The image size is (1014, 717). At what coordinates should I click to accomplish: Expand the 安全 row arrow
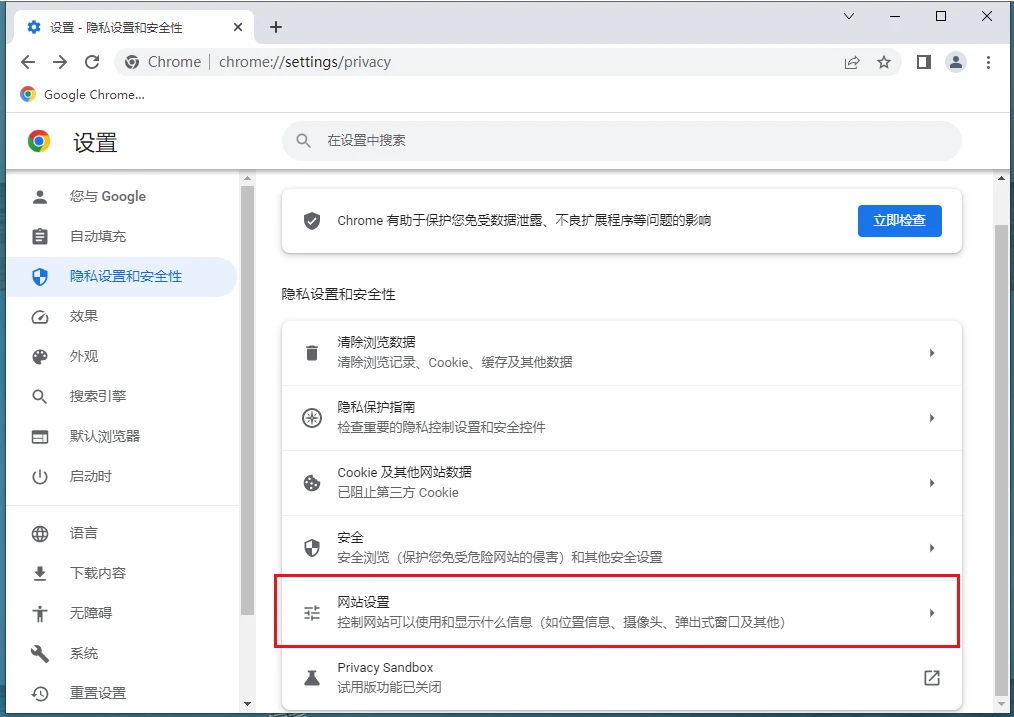(x=932, y=548)
